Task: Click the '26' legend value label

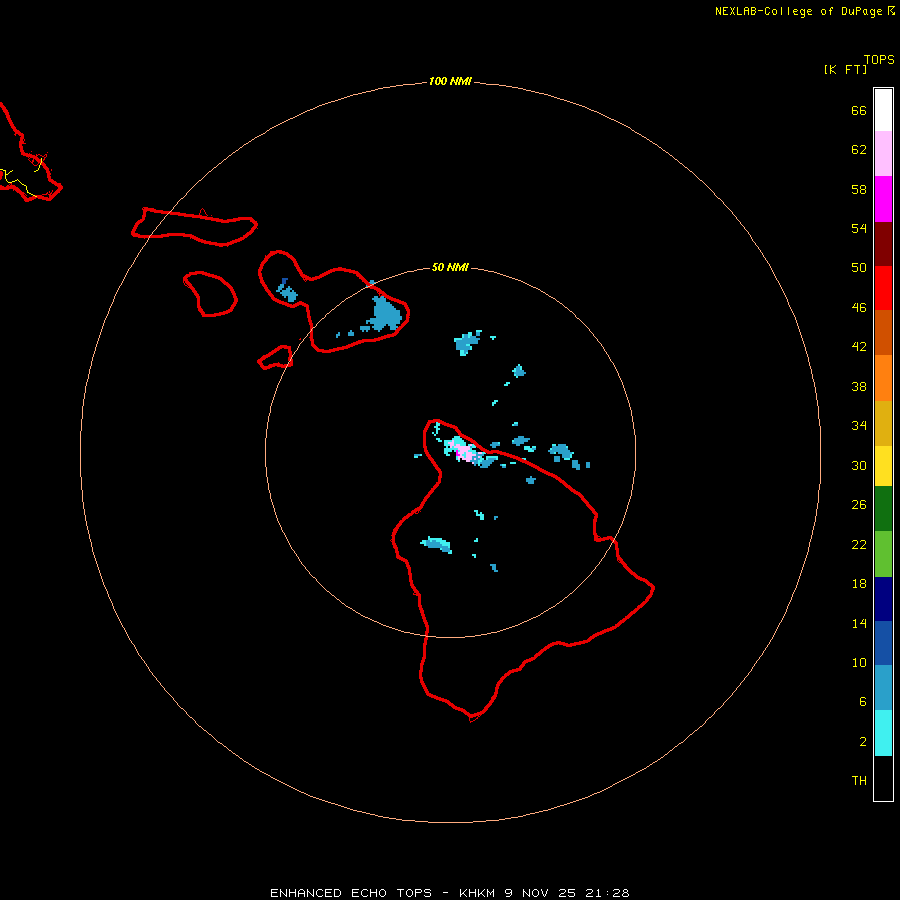Action: pyautogui.click(x=859, y=505)
